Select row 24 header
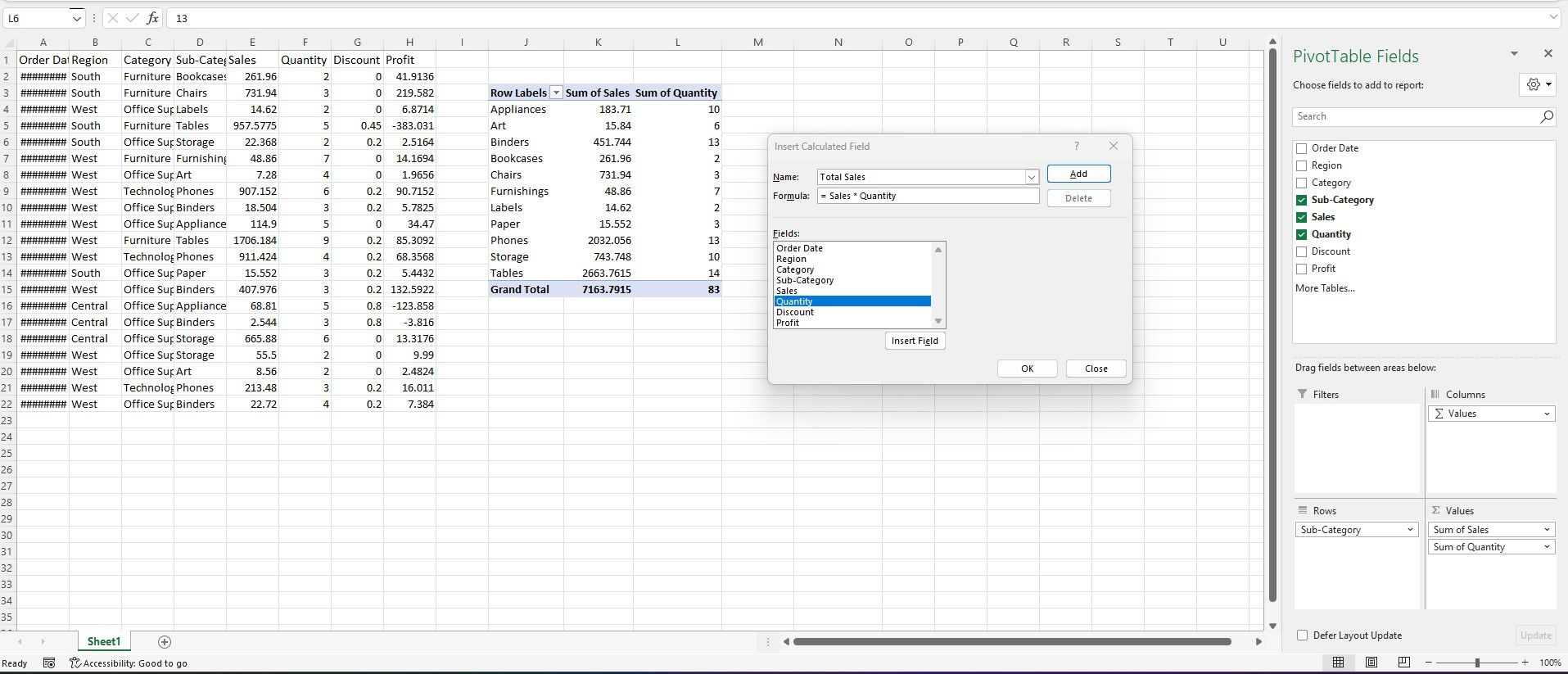This screenshot has height=674, width=1568. [7, 437]
